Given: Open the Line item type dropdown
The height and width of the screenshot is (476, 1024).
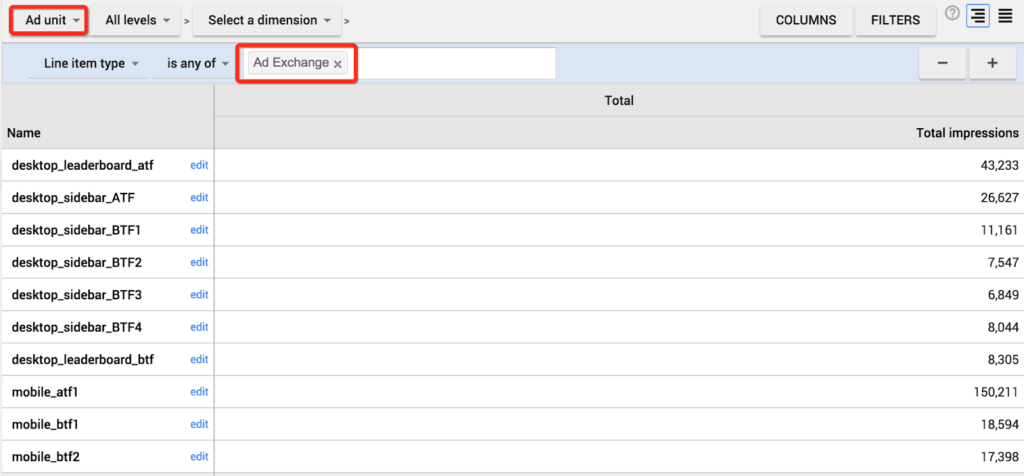Looking at the screenshot, I should click(x=88, y=64).
